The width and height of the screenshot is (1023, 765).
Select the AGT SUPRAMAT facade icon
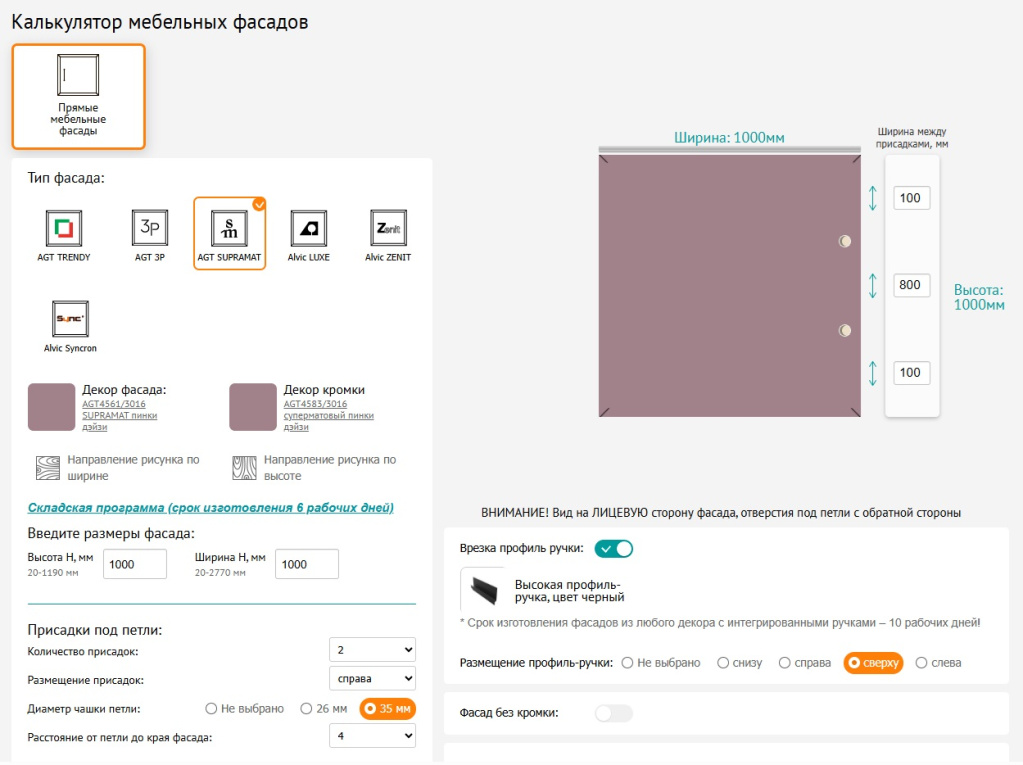point(229,228)
